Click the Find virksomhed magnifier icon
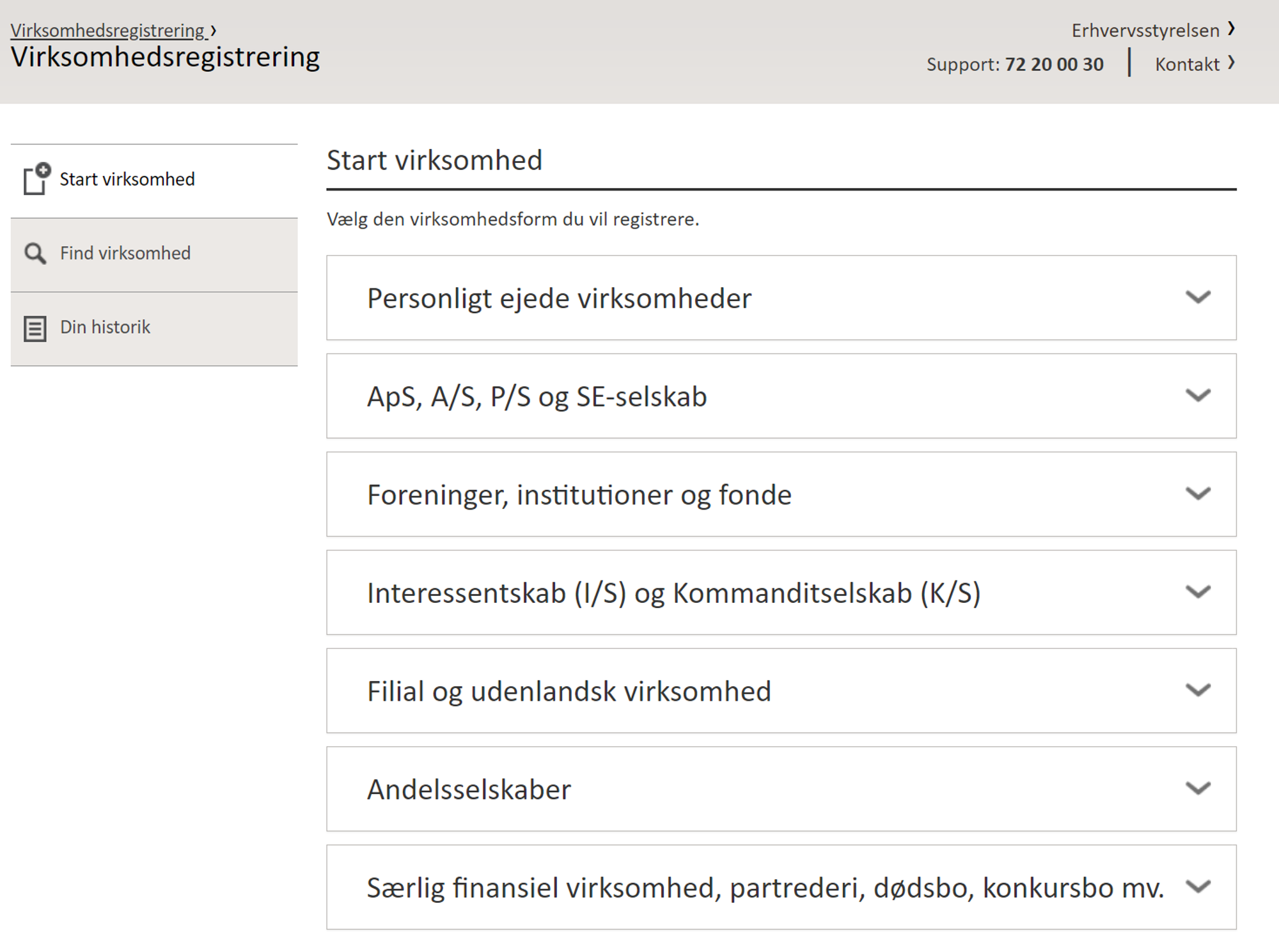Image resolution: width=1279 pixels, height=952 pixels. coord(35,254)
